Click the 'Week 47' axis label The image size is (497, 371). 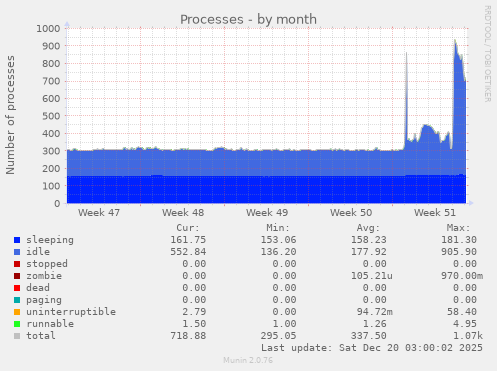[x=99, y=213]
